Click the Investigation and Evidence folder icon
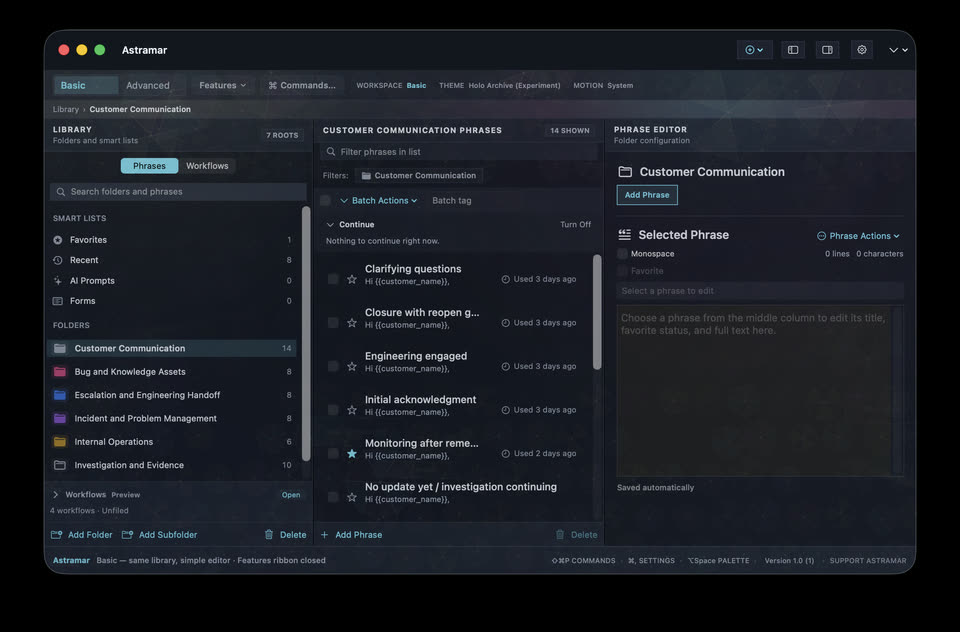Screen dimensions: 960x632 point(60,465)
